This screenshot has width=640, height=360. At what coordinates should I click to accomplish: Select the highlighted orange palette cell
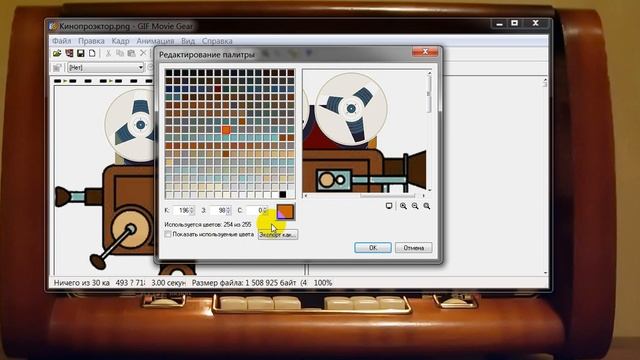click(226, 130)
